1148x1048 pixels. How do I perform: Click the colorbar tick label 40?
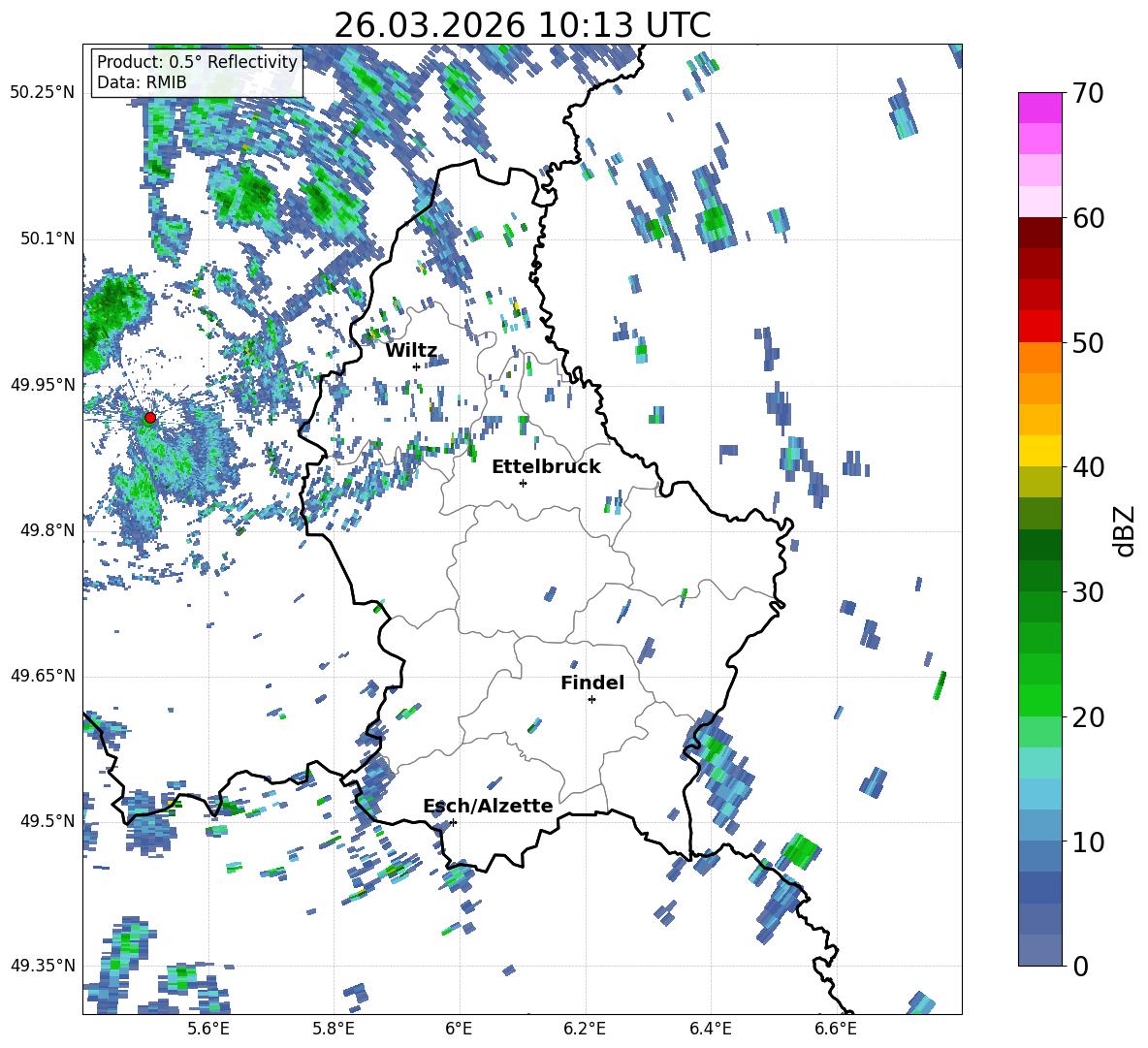(x=1088, y=467)
